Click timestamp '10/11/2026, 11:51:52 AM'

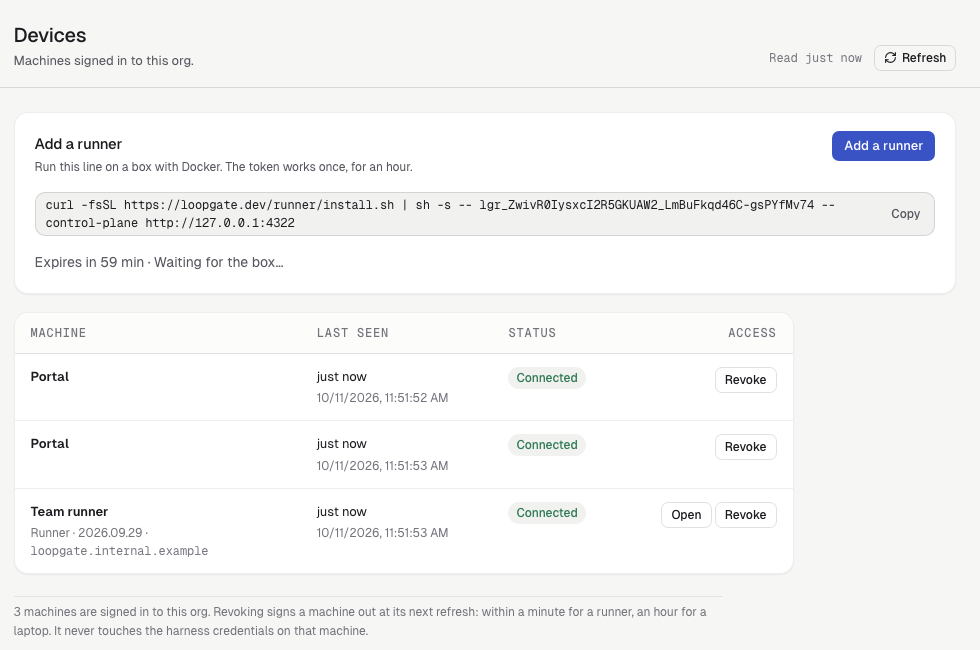382,398
